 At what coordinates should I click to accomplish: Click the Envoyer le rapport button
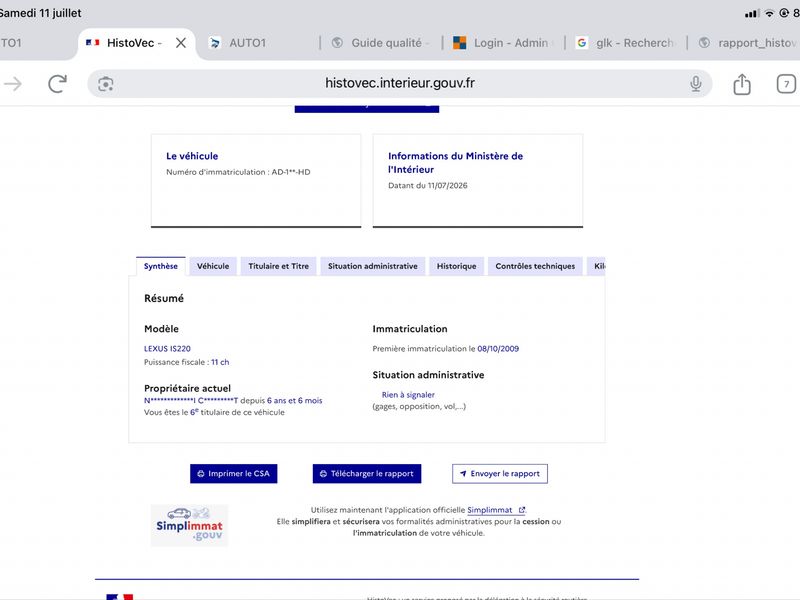[499, 473]
